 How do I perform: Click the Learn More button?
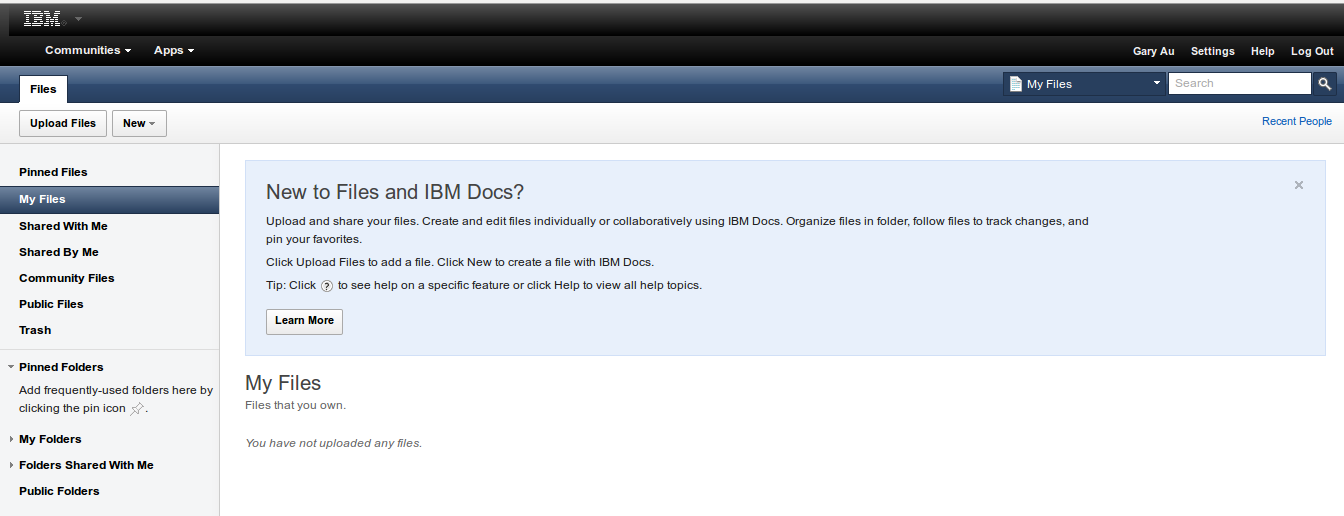pyautogui.click(x=304, y=321)
